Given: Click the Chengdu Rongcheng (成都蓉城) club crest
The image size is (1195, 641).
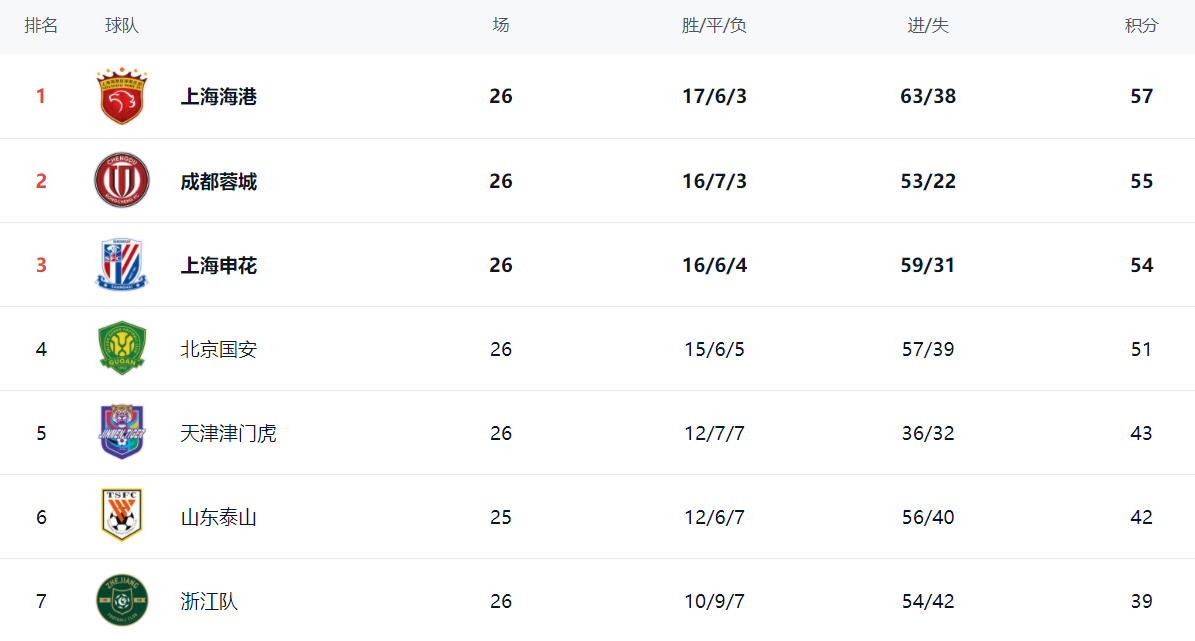Looking at the screenshot, I should point(121,181).
